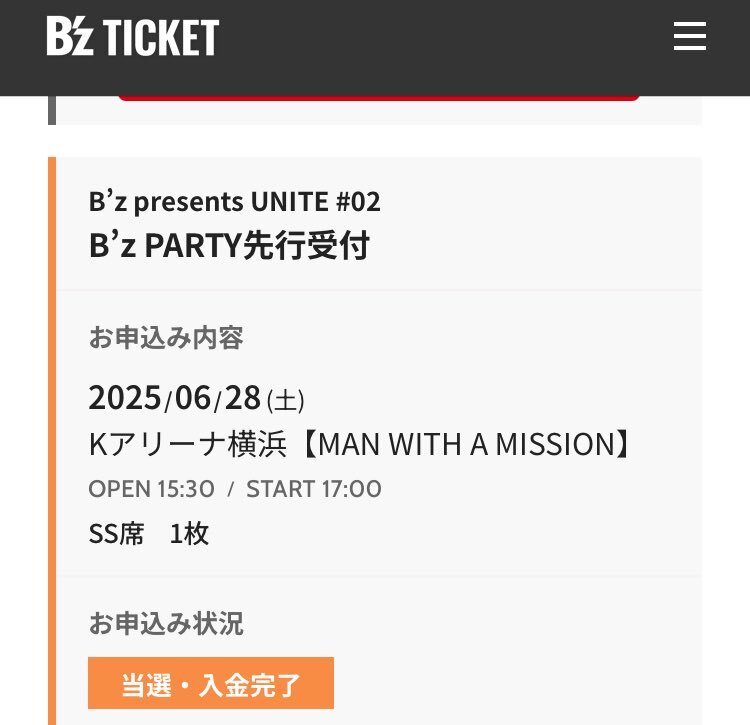Click the START 17:00 time text
The height and width of the screenshot is (725, 750).
314,489
